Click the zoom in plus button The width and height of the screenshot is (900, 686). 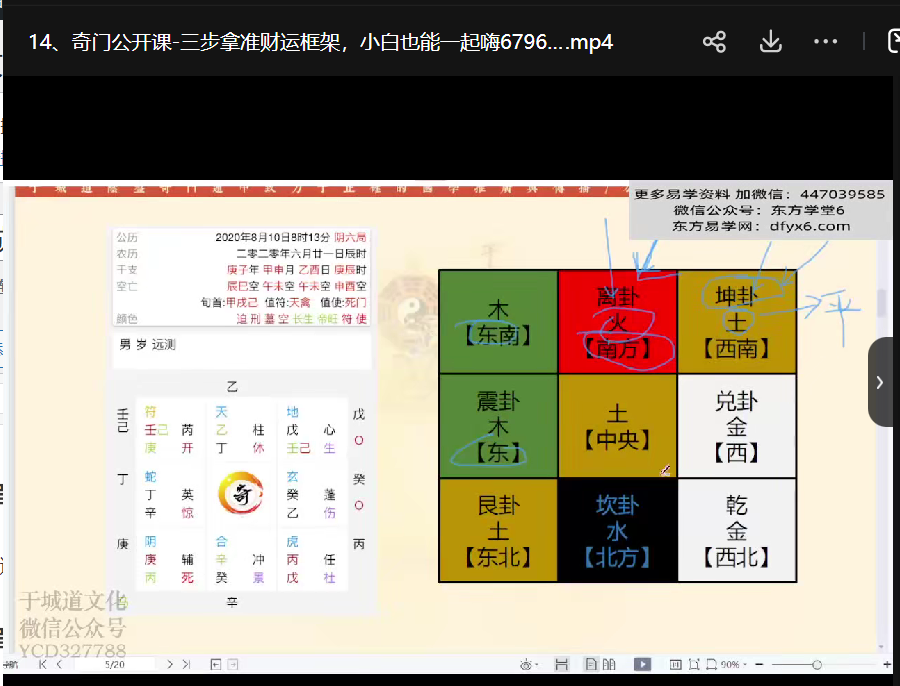887,664
